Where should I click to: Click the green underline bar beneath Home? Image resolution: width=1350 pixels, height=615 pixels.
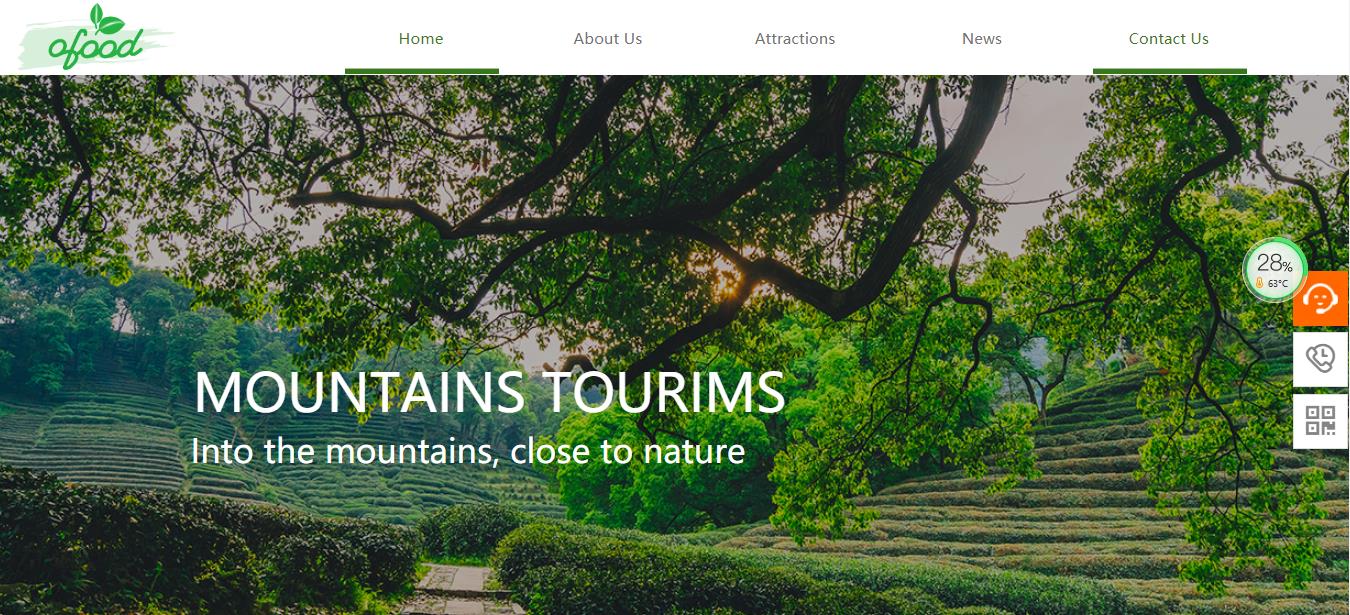422,71
